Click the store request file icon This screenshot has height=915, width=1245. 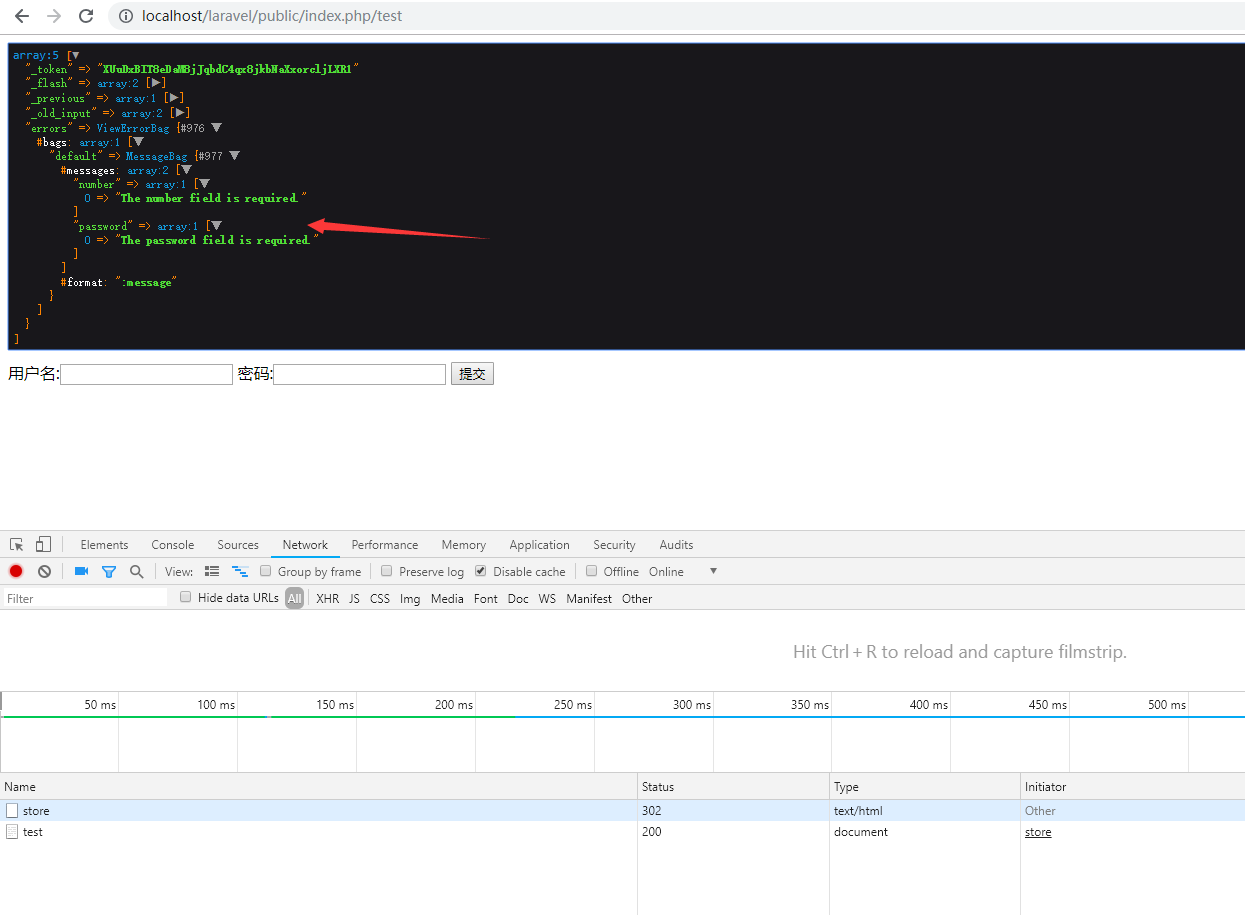click(12, 811)
